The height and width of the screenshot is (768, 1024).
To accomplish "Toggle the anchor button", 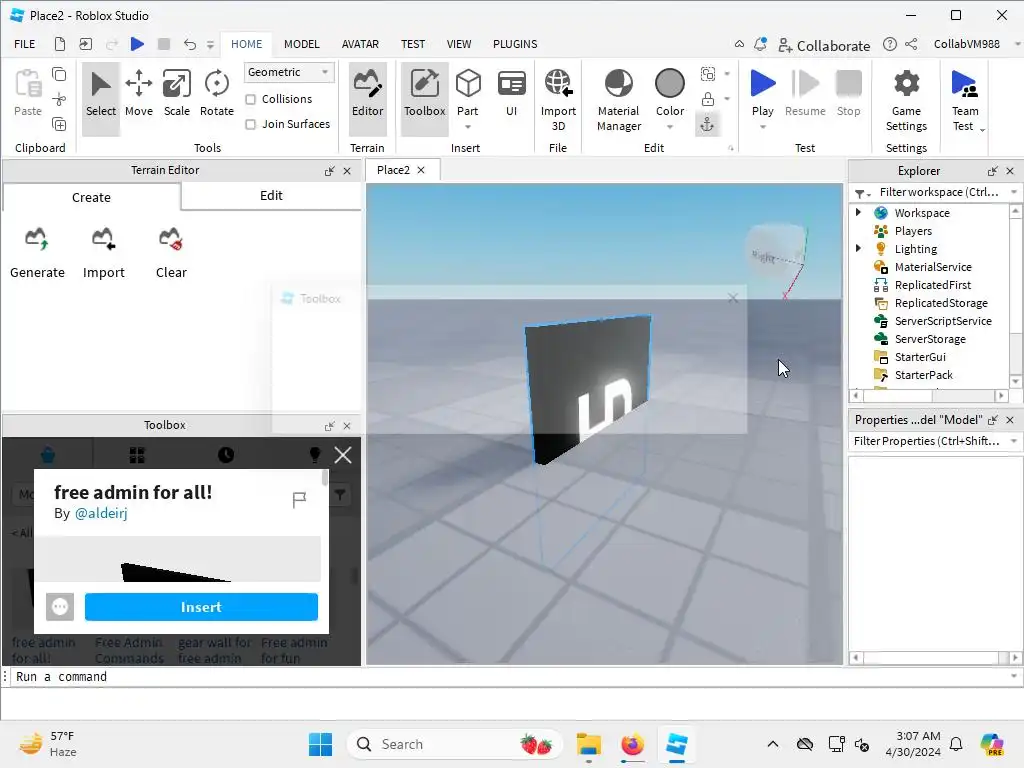I will point(707,124).
